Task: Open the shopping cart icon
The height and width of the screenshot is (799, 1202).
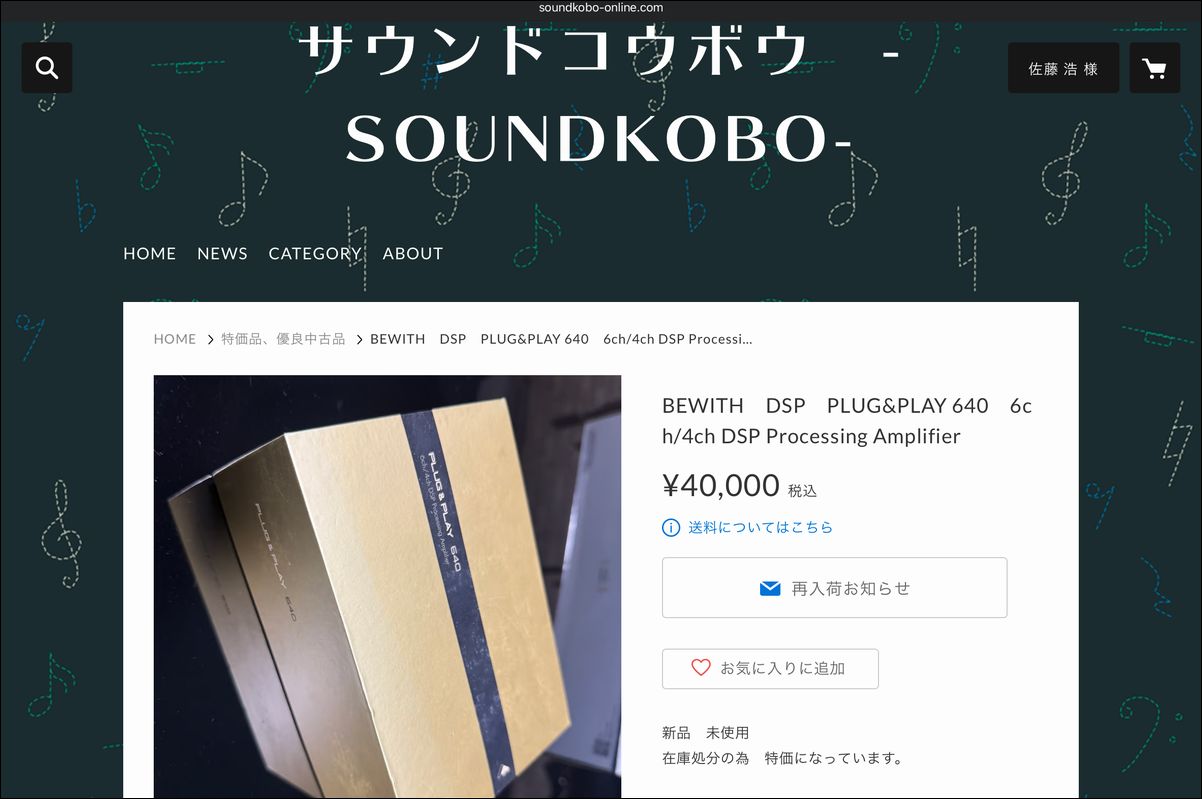Action: (1154, 68)
